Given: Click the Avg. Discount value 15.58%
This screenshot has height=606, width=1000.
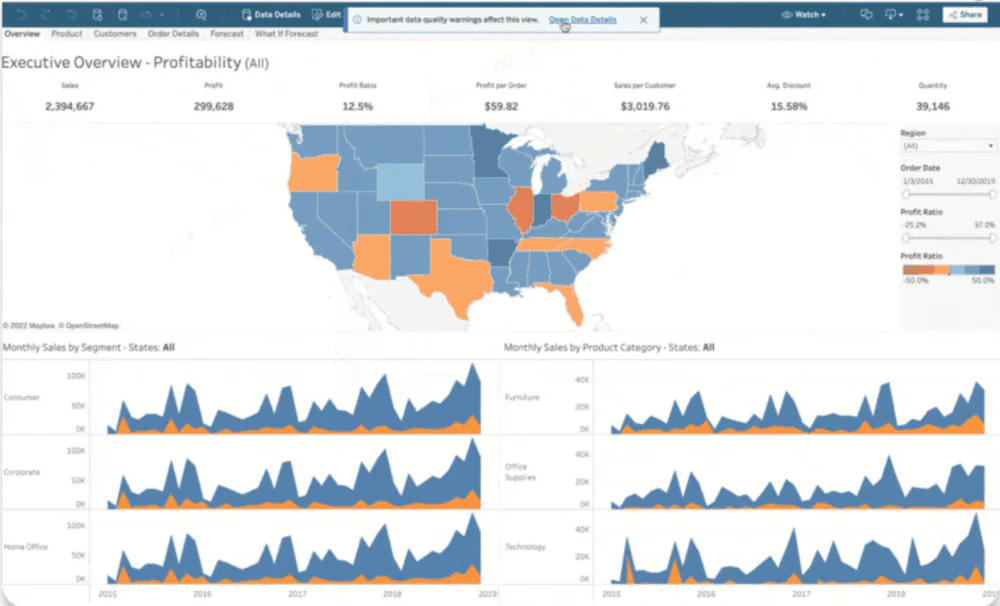Looking at the screenshot, I should (789, 107).
